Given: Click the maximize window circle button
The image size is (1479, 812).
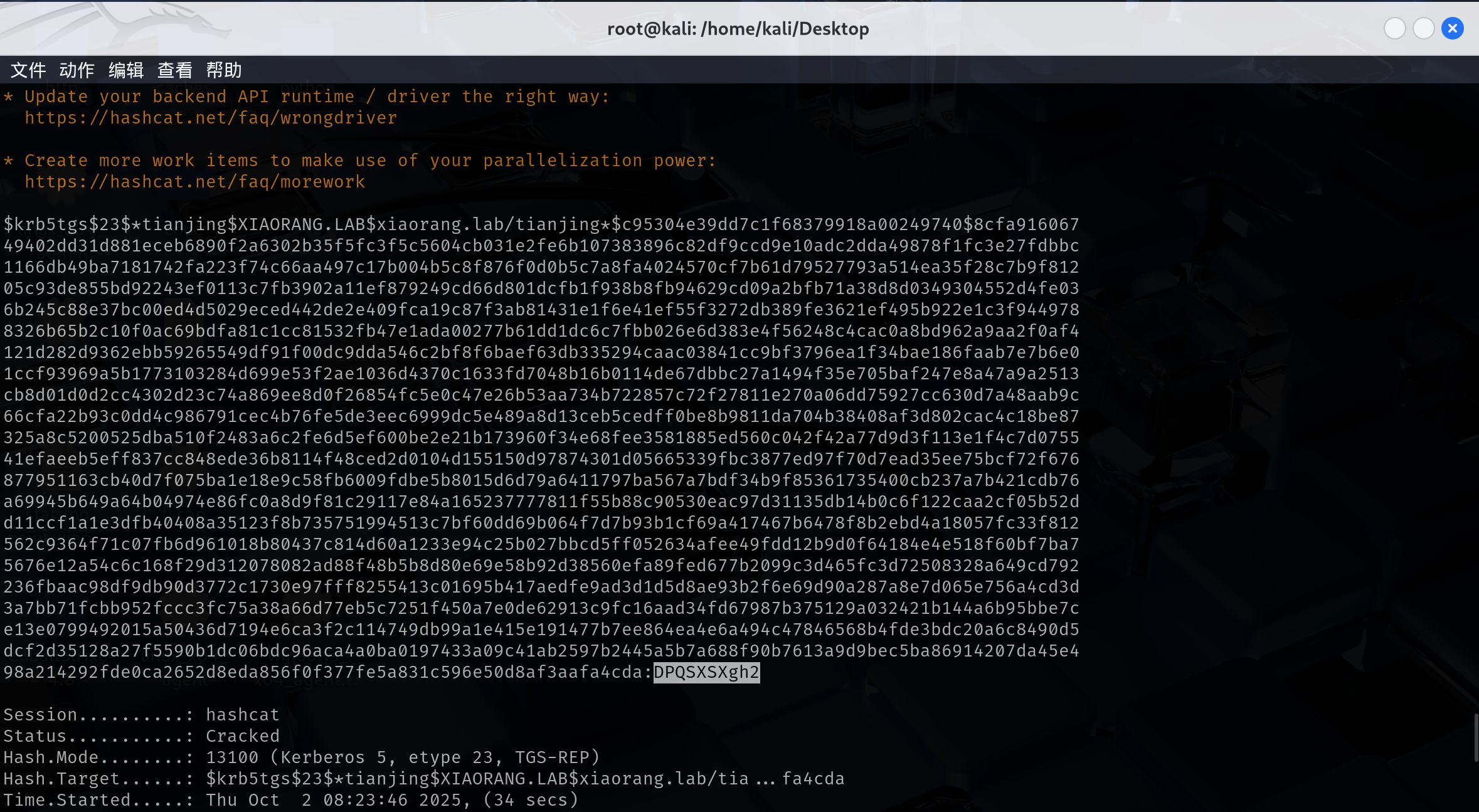Looking at the screenshot, I should pos(1423,29).
